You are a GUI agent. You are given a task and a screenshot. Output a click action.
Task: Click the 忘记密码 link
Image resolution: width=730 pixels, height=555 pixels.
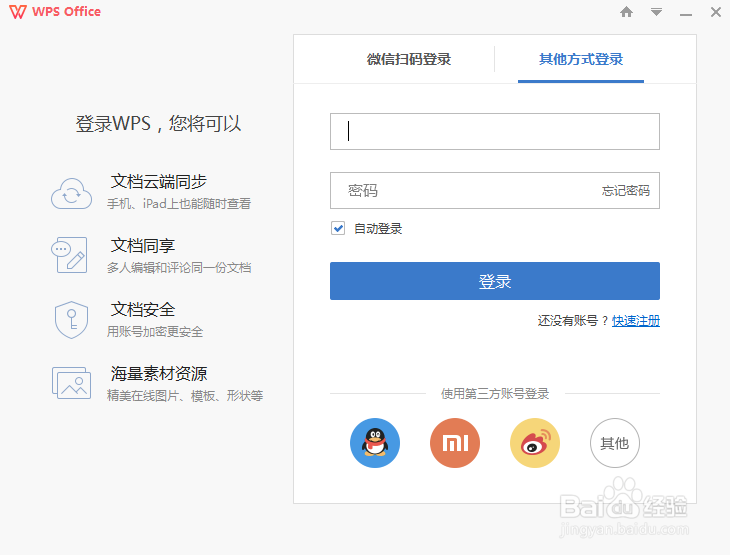tap(626, 190)
